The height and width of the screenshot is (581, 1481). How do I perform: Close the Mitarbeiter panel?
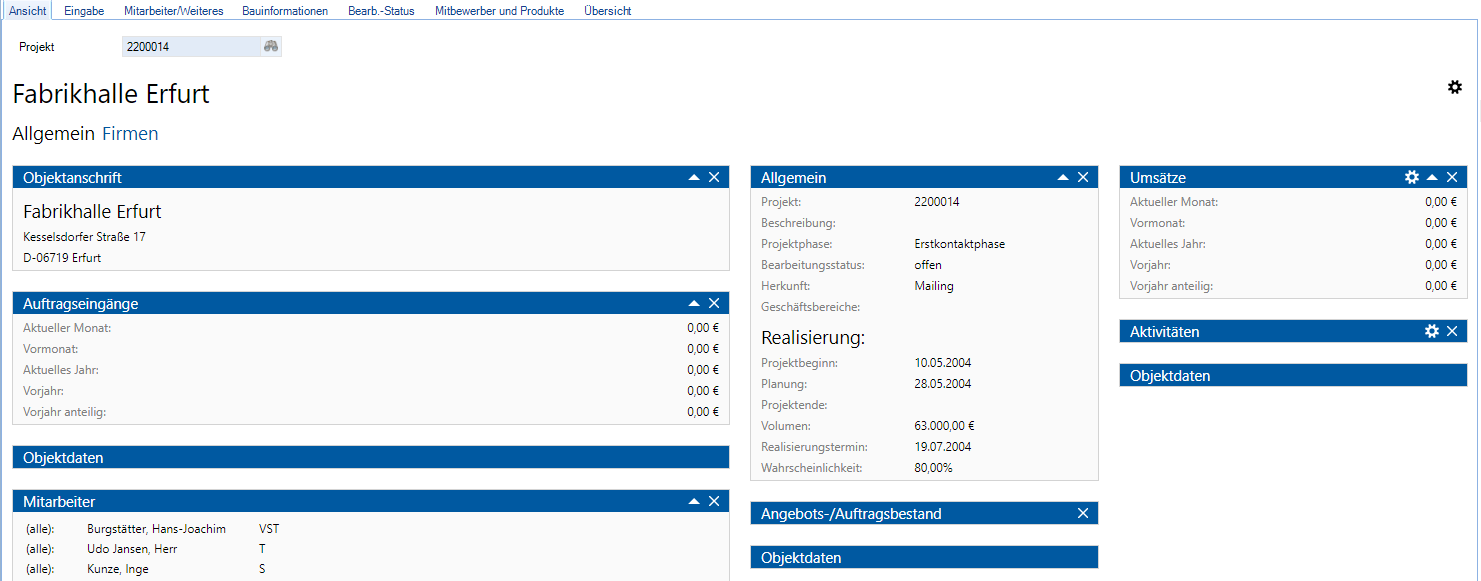point(714,501)
